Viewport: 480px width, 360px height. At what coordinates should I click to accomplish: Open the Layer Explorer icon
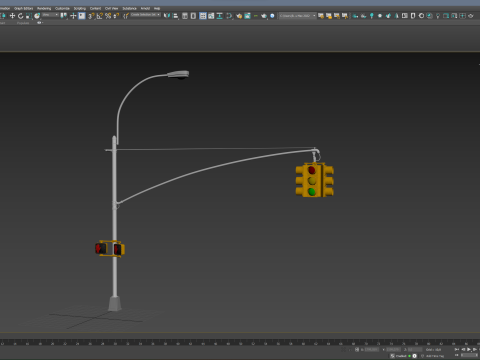point(193,16)
